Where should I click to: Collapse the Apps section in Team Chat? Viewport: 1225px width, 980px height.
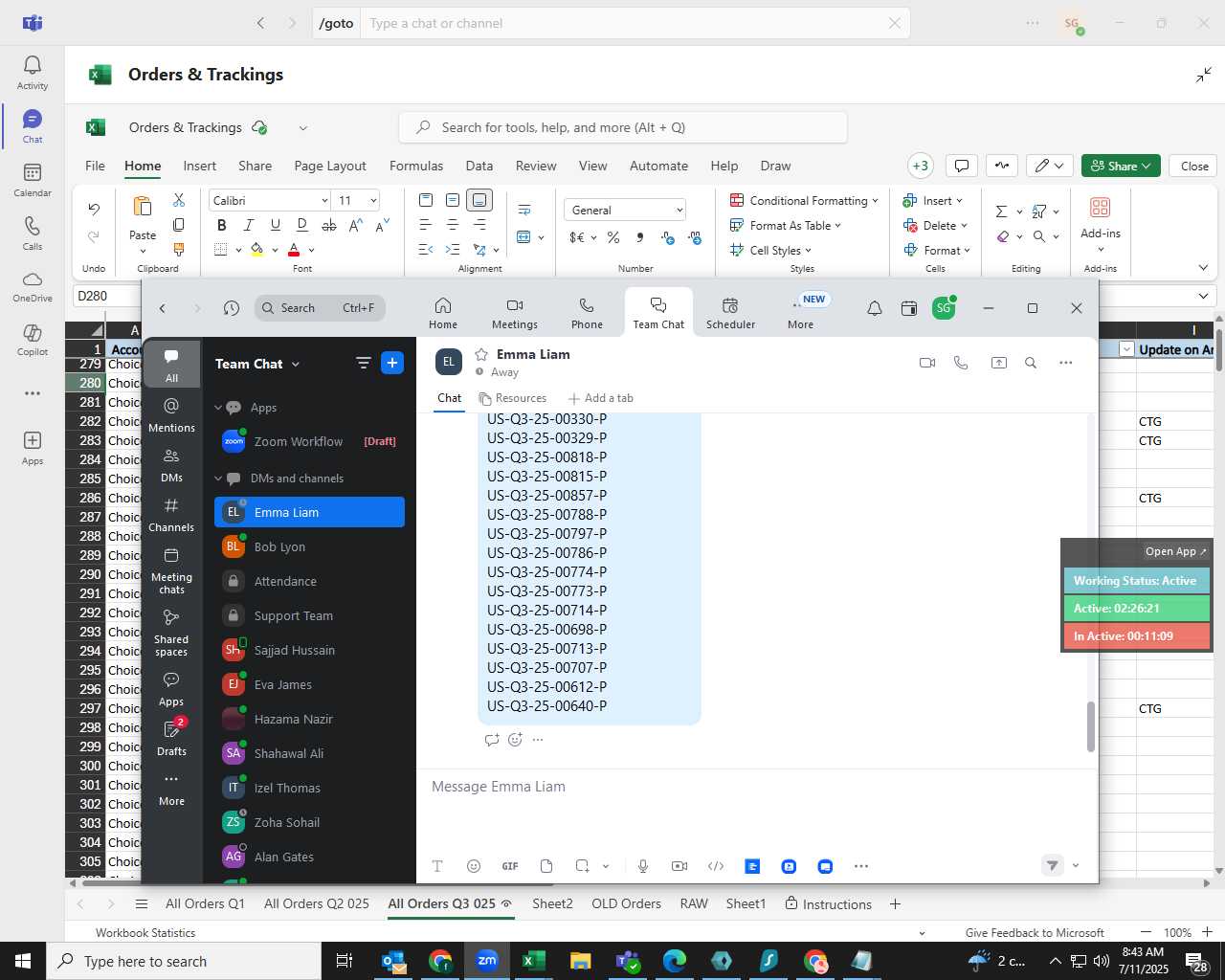[x=218, y=408]
